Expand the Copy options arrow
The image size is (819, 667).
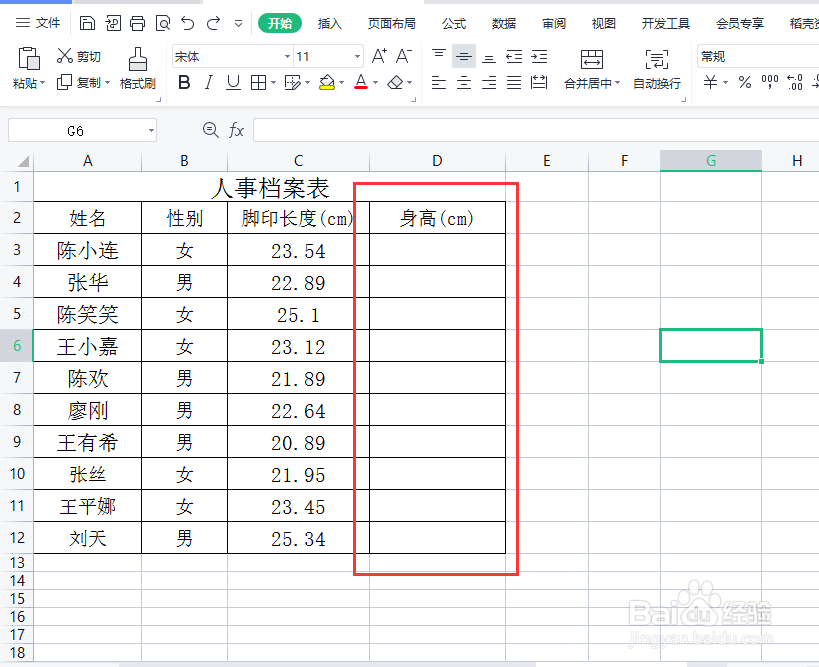click(x=107, y=83)
